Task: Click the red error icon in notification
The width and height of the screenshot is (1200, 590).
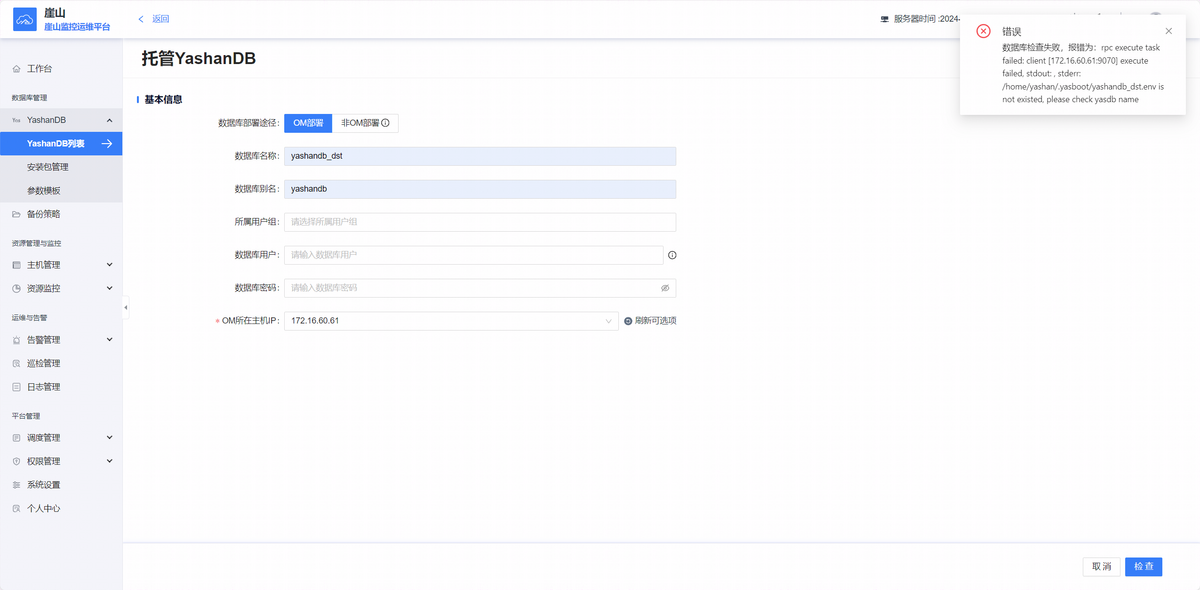Action: point(984,31)
